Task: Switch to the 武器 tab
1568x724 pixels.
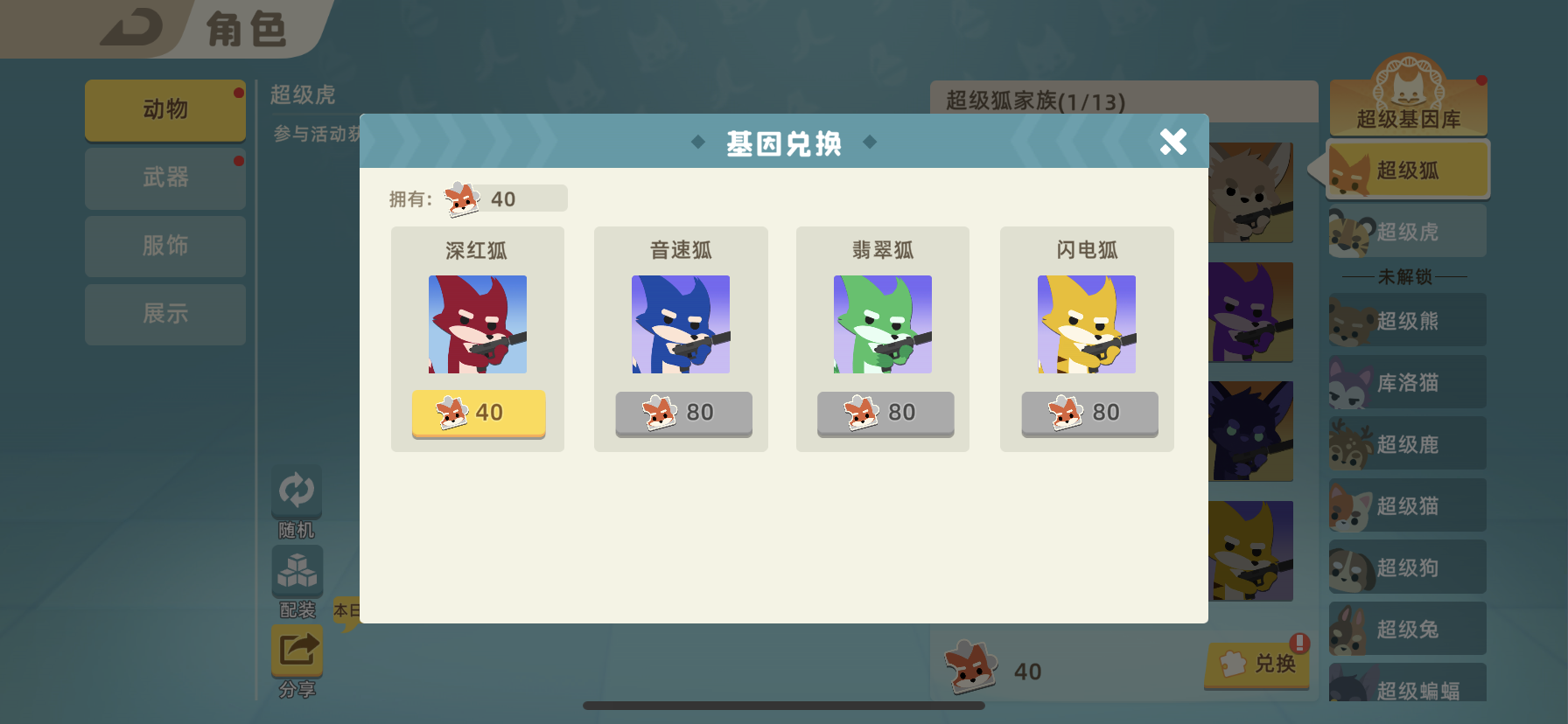Action: click(165, 178)
